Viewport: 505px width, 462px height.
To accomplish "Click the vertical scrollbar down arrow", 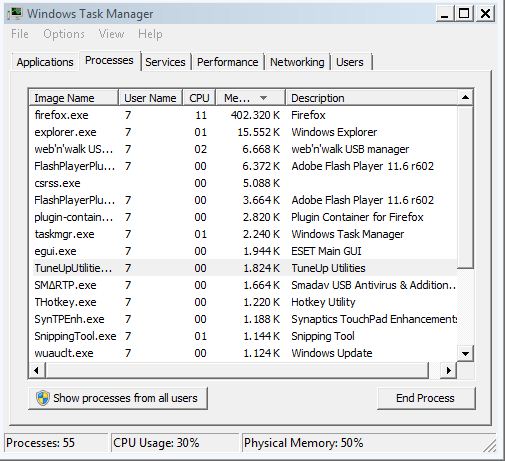I will 465,353.
